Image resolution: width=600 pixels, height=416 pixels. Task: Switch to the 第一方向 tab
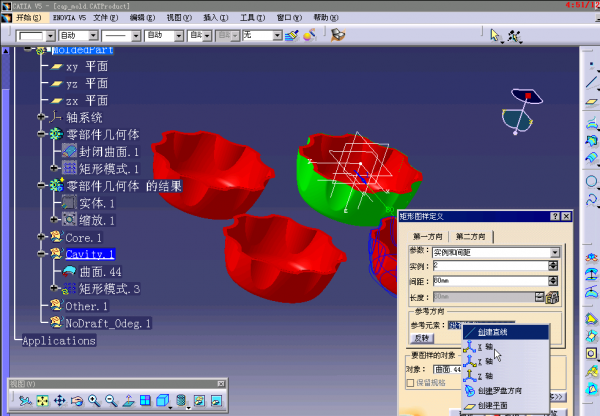click(x=427, y=237)
